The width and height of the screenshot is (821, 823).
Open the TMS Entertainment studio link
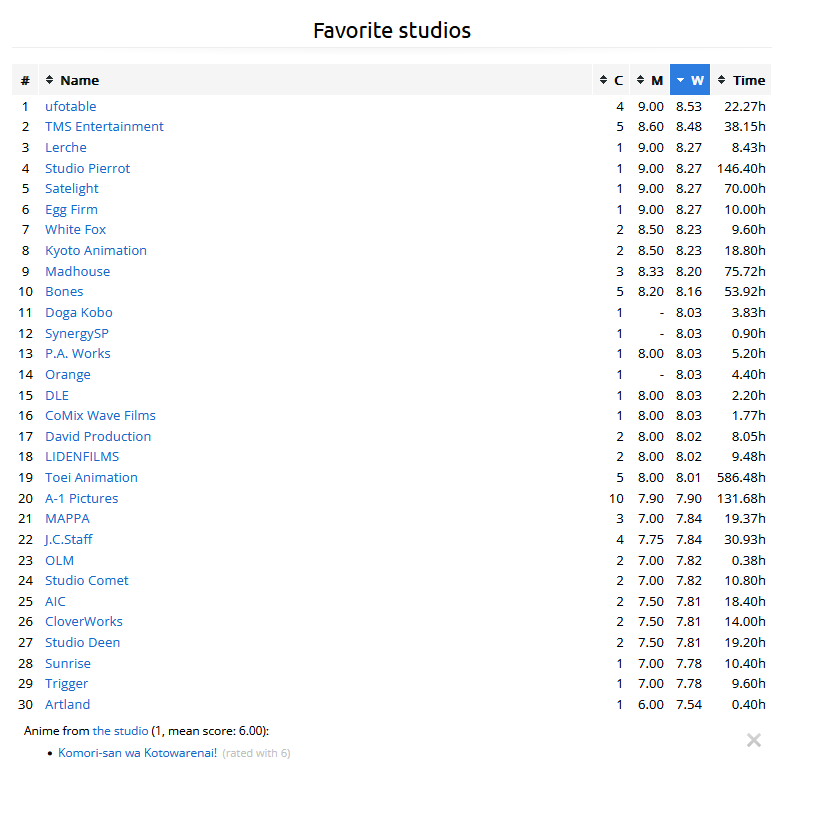[104, 127]
